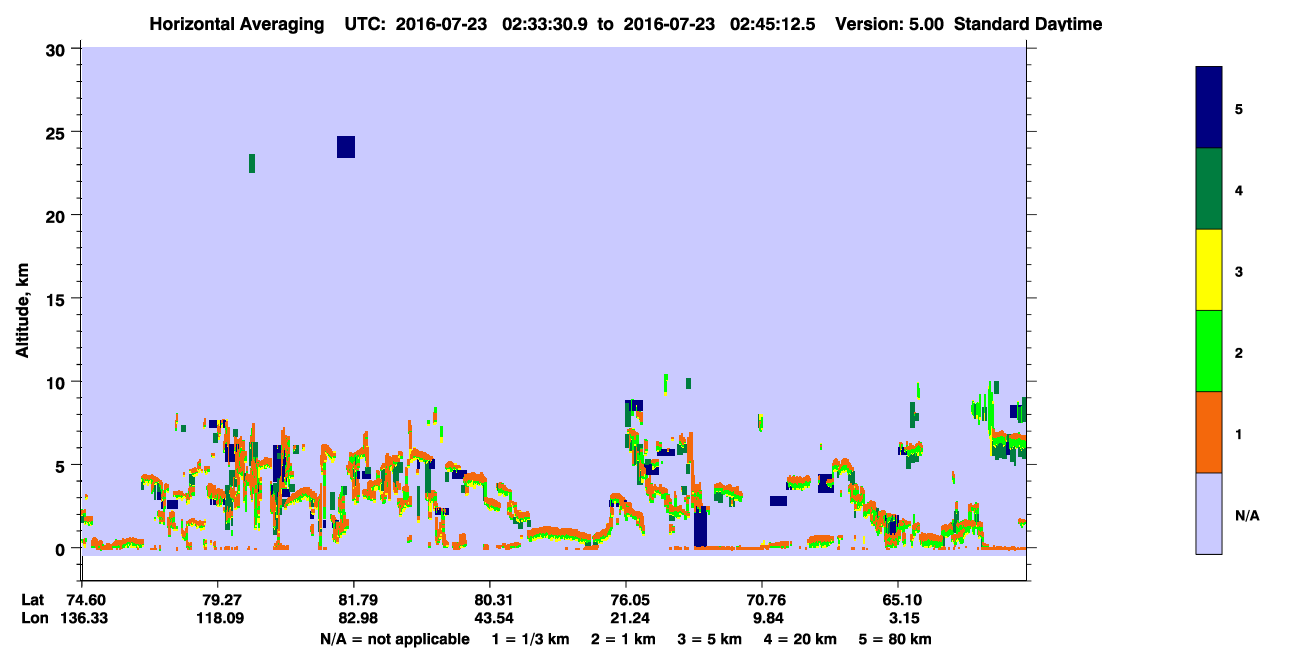
Task: Click the 'Lat' row label
Action: 33,600
